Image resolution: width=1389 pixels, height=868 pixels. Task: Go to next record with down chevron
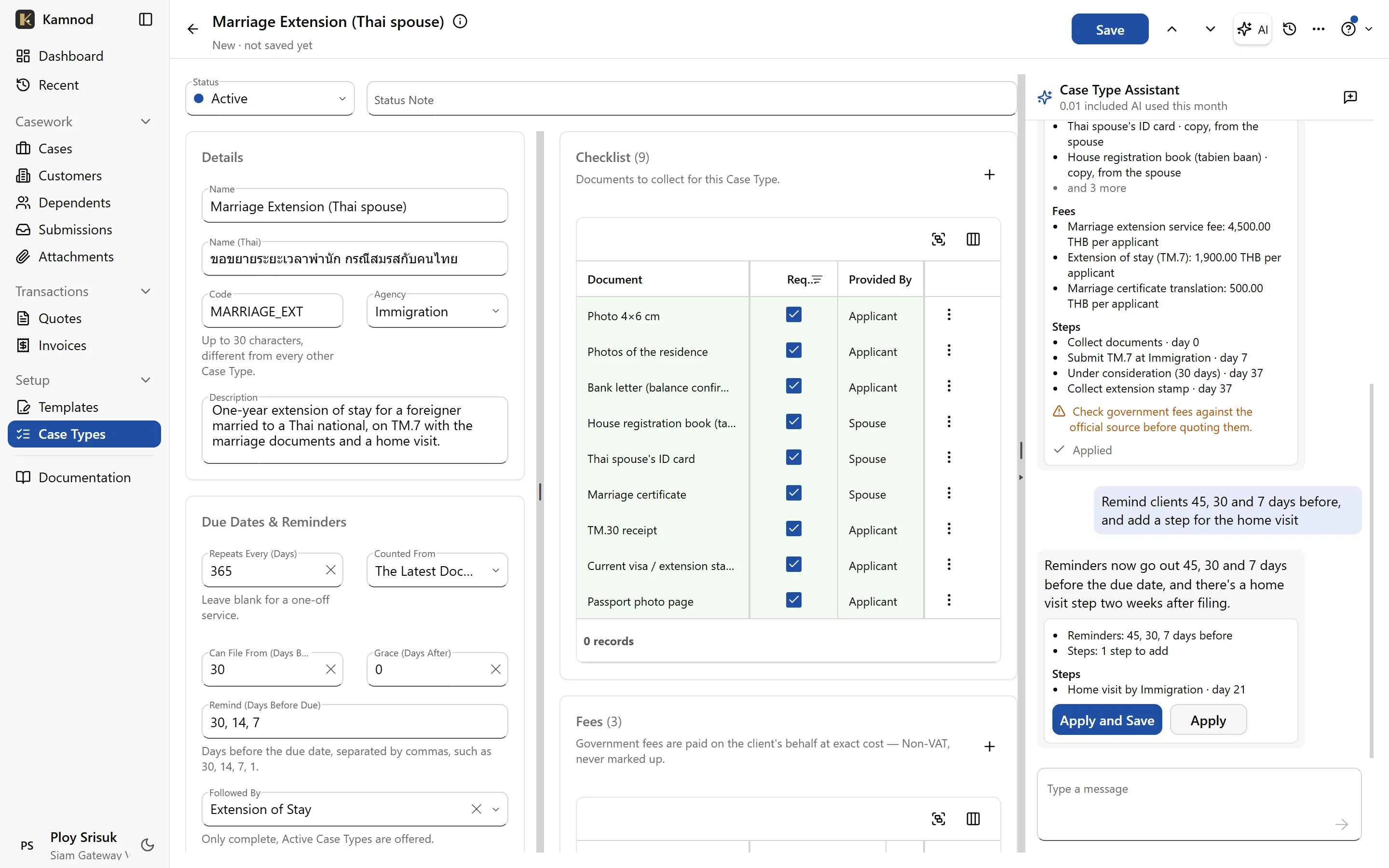[x=1211, y=29]
